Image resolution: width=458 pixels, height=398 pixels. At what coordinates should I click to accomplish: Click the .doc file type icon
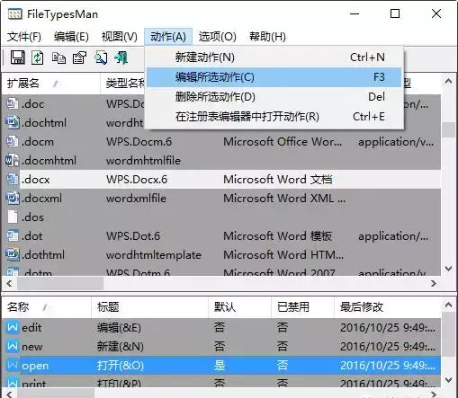tap(13, 104)
